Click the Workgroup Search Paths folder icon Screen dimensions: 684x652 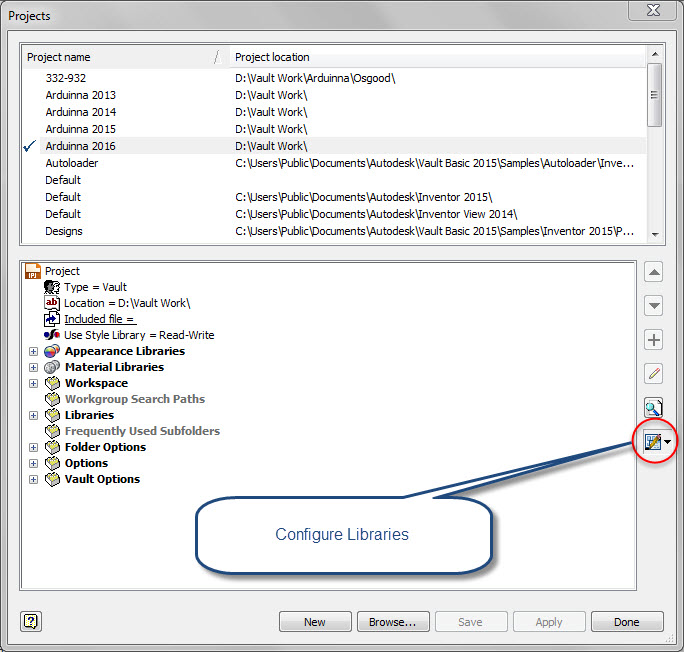[52, 399]
